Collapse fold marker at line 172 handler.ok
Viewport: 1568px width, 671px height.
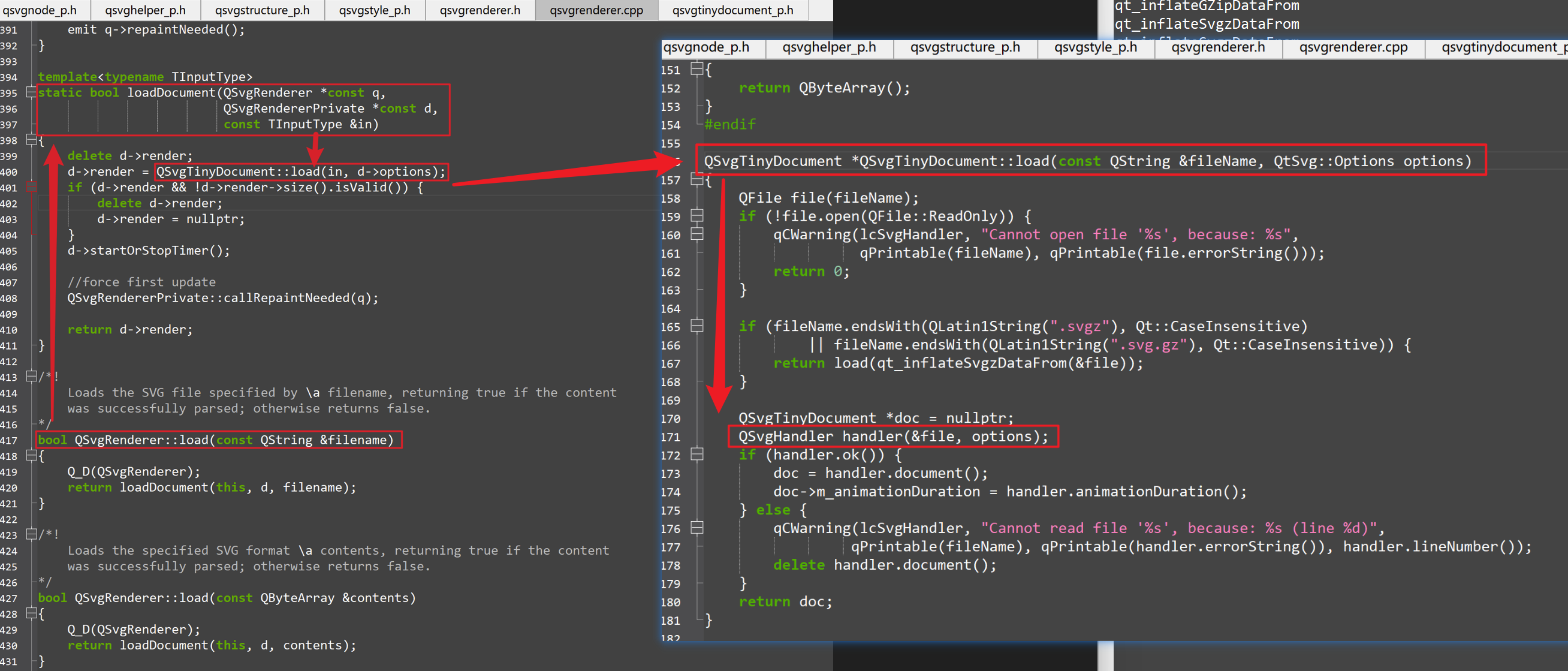point(697,455)
